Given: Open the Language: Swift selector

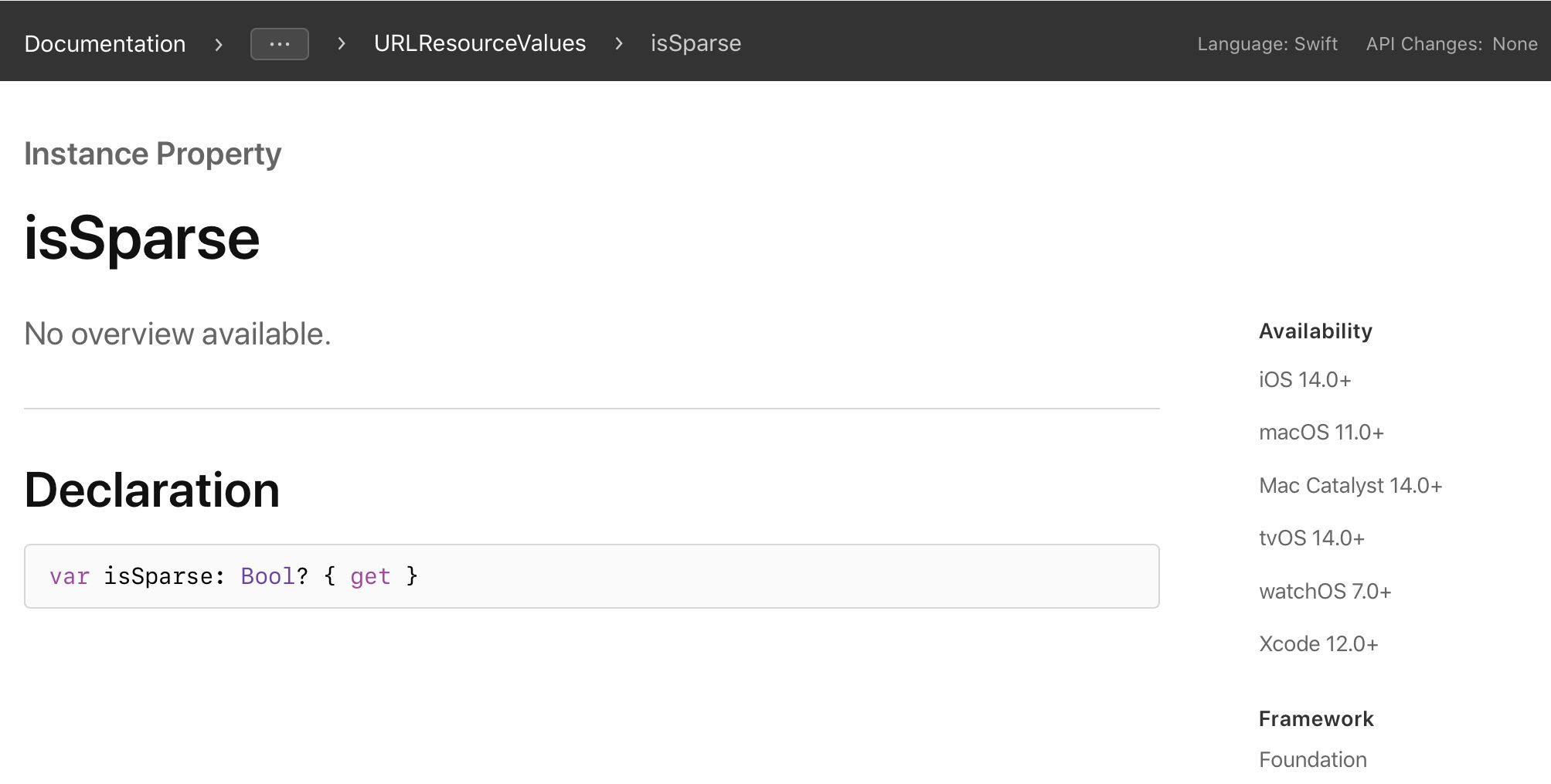Looking at the screenshot, I should coord(1267,44).
